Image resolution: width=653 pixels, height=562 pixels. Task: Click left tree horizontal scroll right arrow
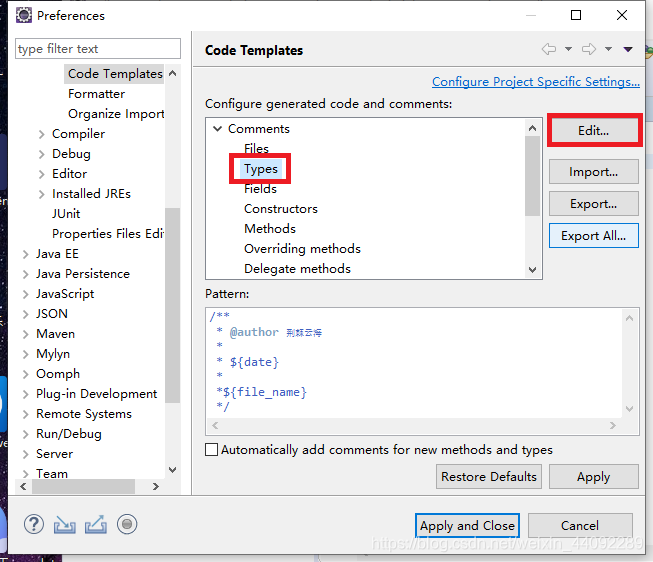coord(156,486)
